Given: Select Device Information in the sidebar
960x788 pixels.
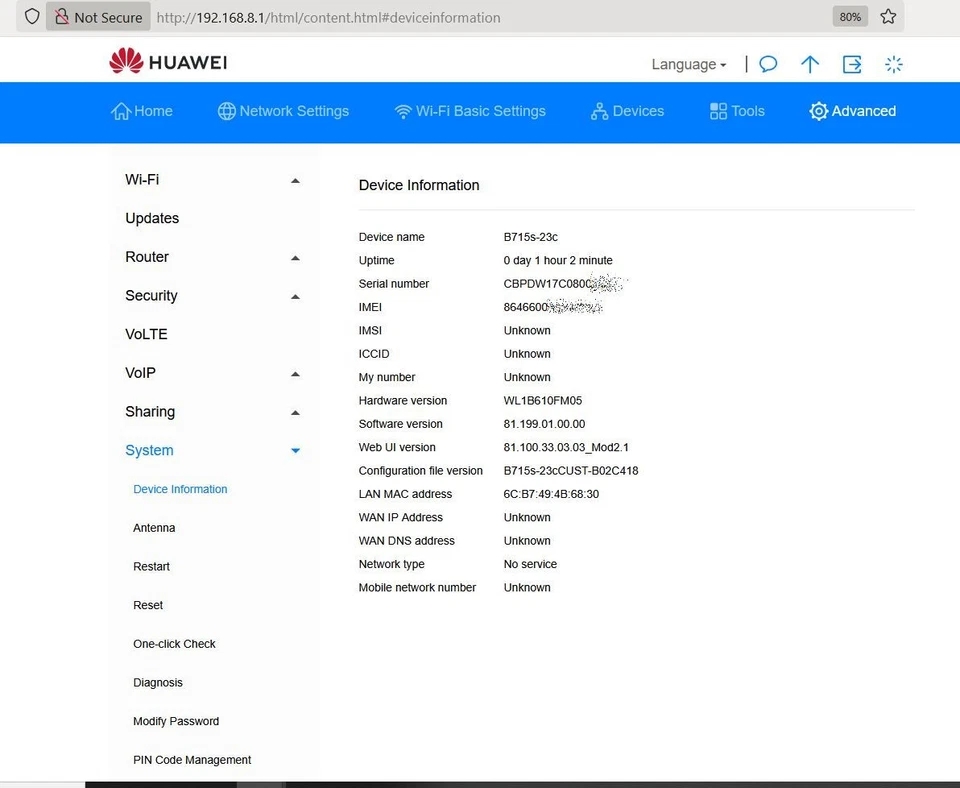Looking at the screenshot, I should 180,489.
